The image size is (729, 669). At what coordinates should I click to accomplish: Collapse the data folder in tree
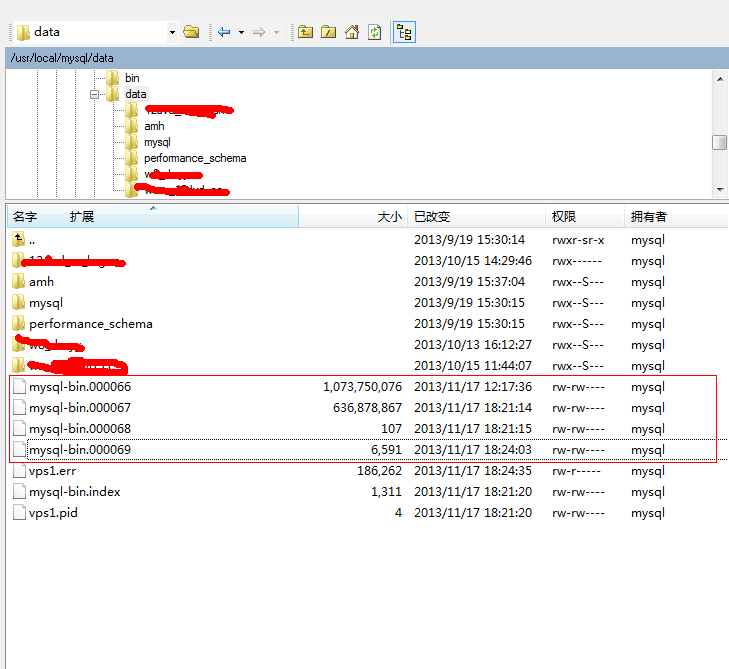click(x=95, y=94)
